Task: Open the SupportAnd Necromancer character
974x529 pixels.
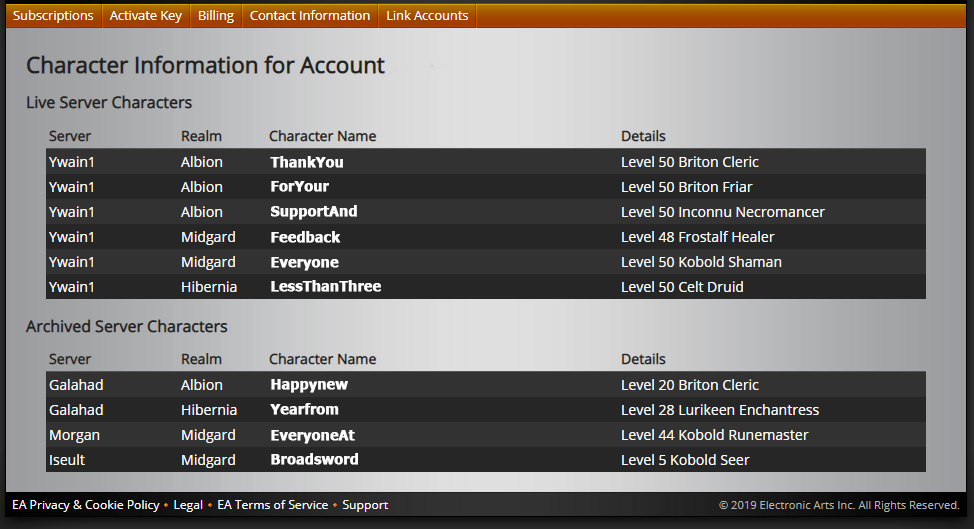Action: coord(313,212)
